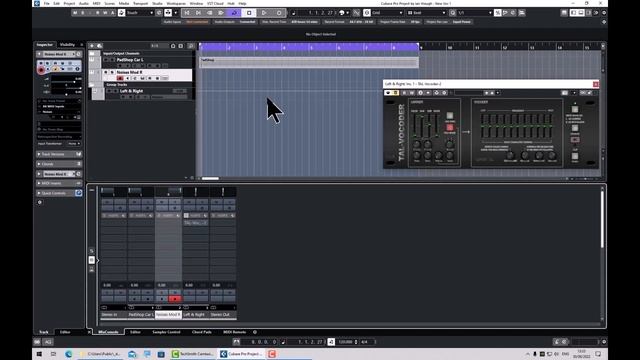Click the Audio Inputs Not Connected status
This screenshot has width=640, height=360.
click(186, 22)
